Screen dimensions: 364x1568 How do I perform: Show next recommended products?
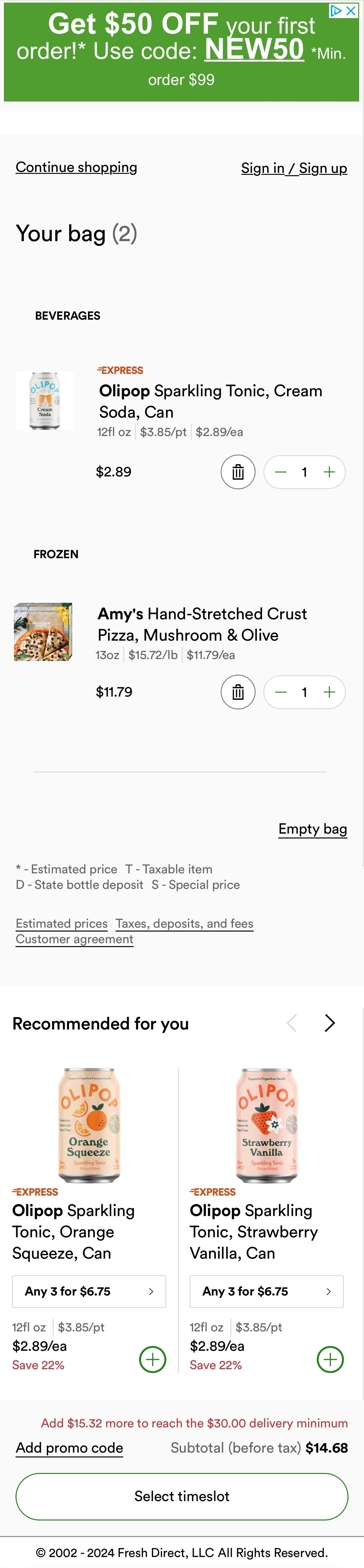[329, 1023]
